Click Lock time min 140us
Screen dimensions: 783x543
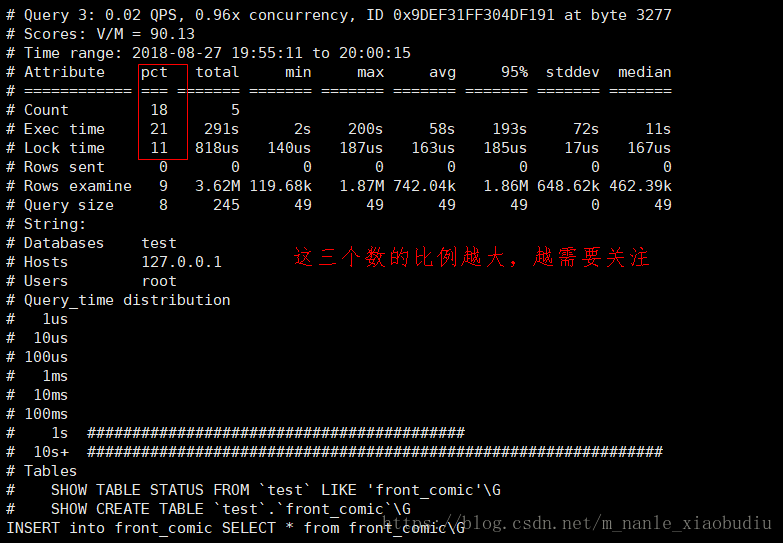click(x=289, y=148)
